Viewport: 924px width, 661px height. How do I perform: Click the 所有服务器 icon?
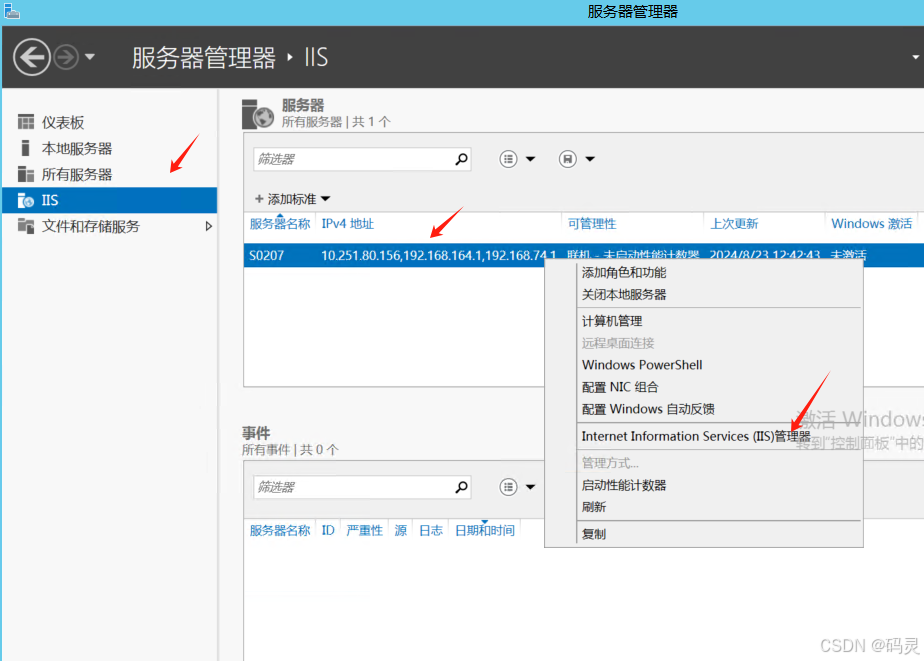point(25,174)
